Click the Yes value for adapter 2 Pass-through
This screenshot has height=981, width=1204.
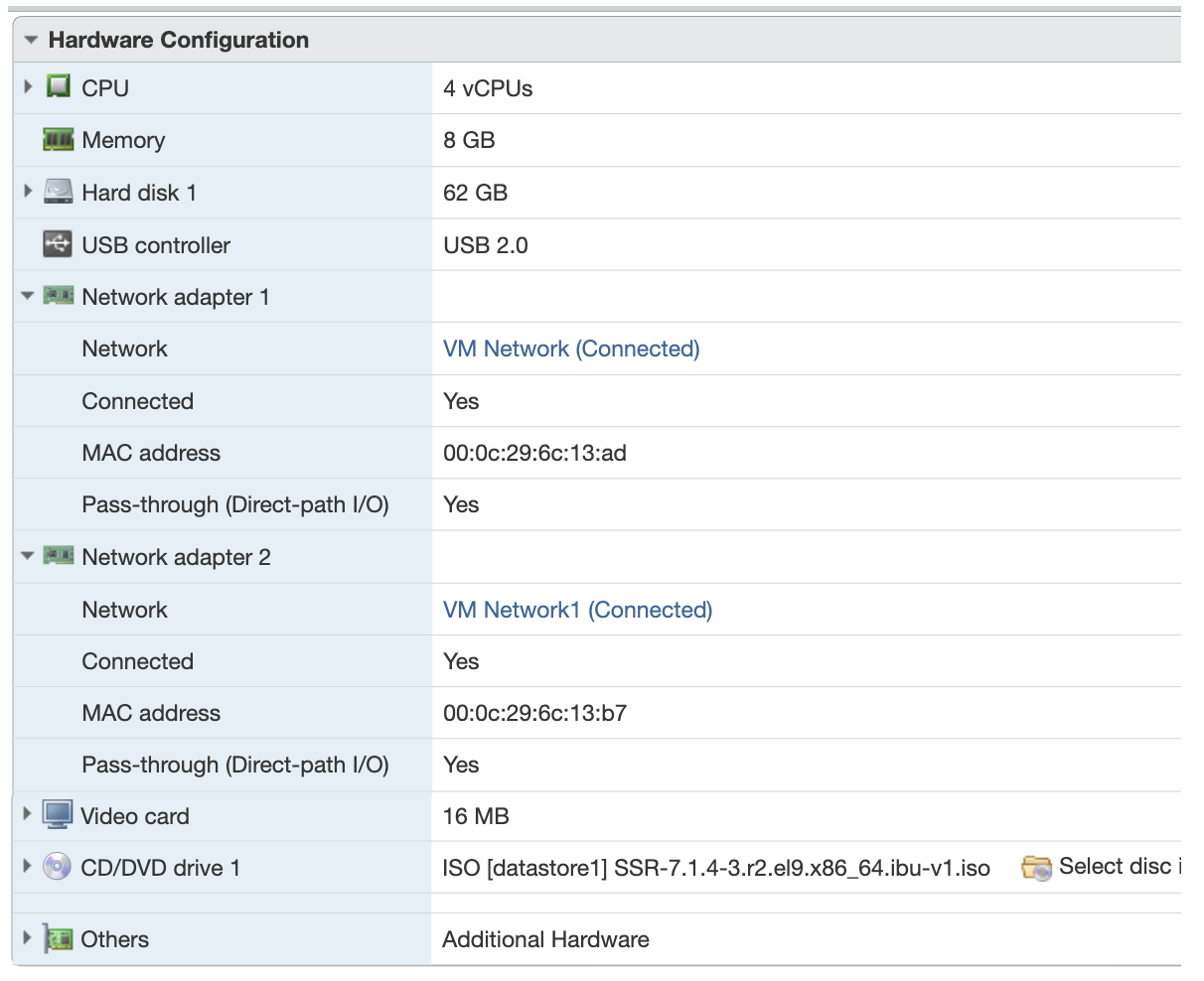pos(461,765)
